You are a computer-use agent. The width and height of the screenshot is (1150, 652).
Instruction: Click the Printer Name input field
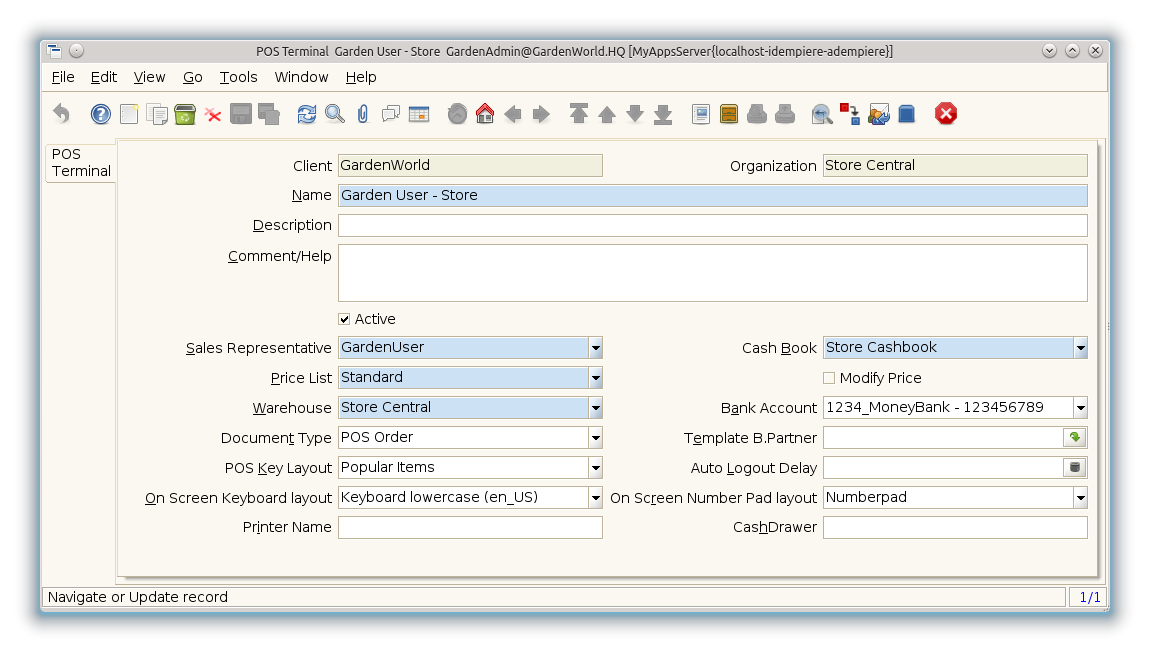(x=470, y=528)
